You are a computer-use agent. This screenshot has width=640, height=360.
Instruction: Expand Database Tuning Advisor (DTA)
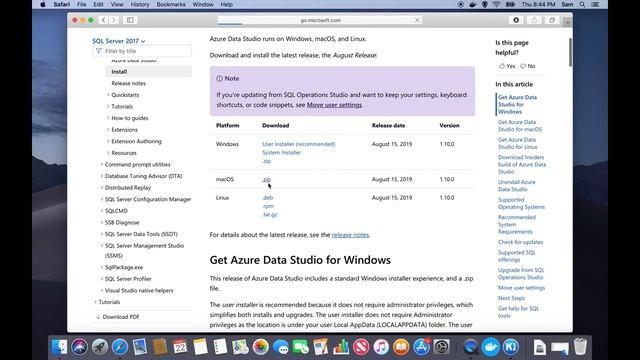(x=102, y=176)
